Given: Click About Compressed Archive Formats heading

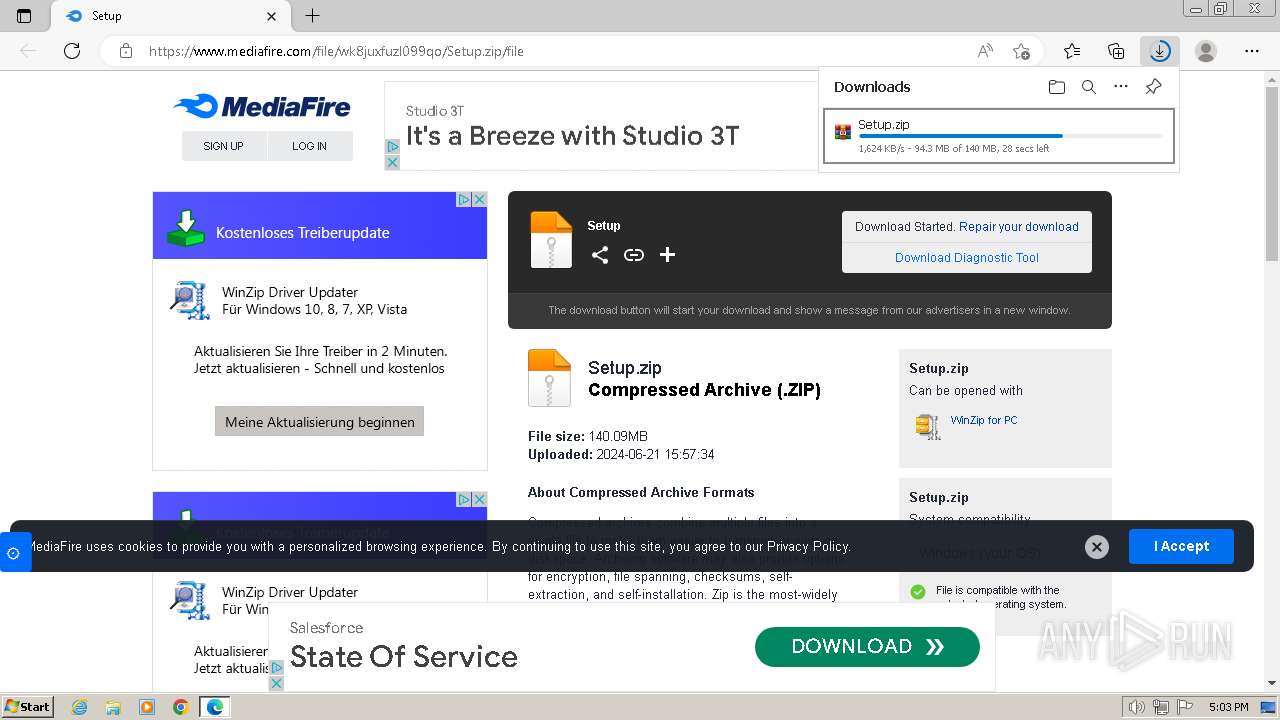Looking at the screenshot, I should [641, 492].
